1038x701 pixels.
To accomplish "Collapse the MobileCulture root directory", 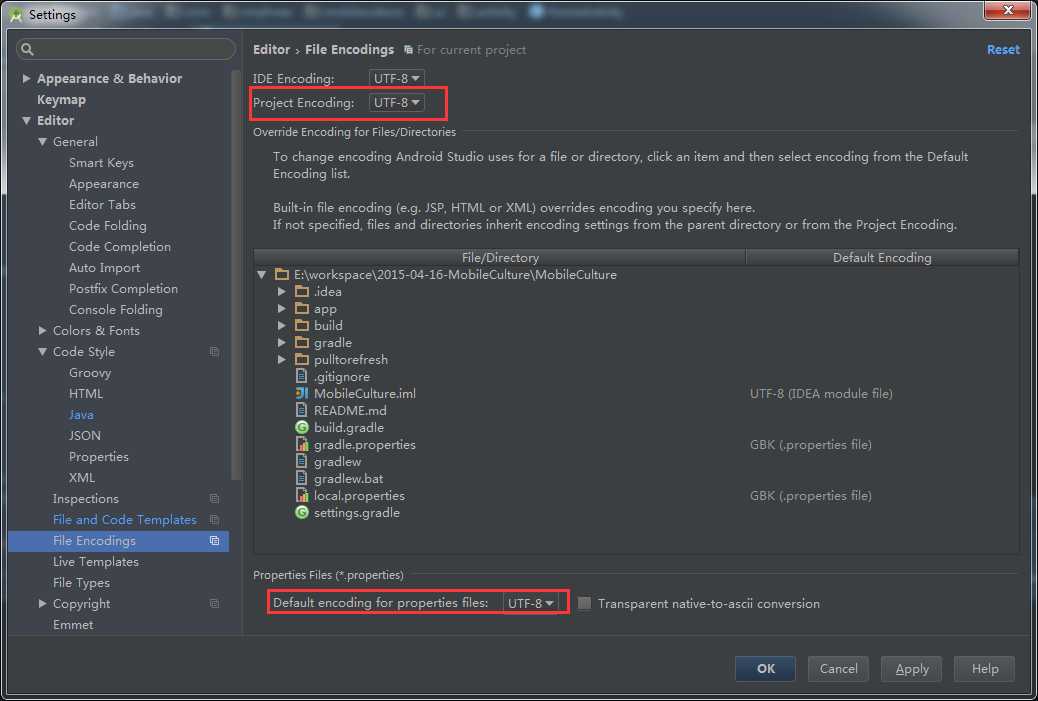I will point(262,274).
